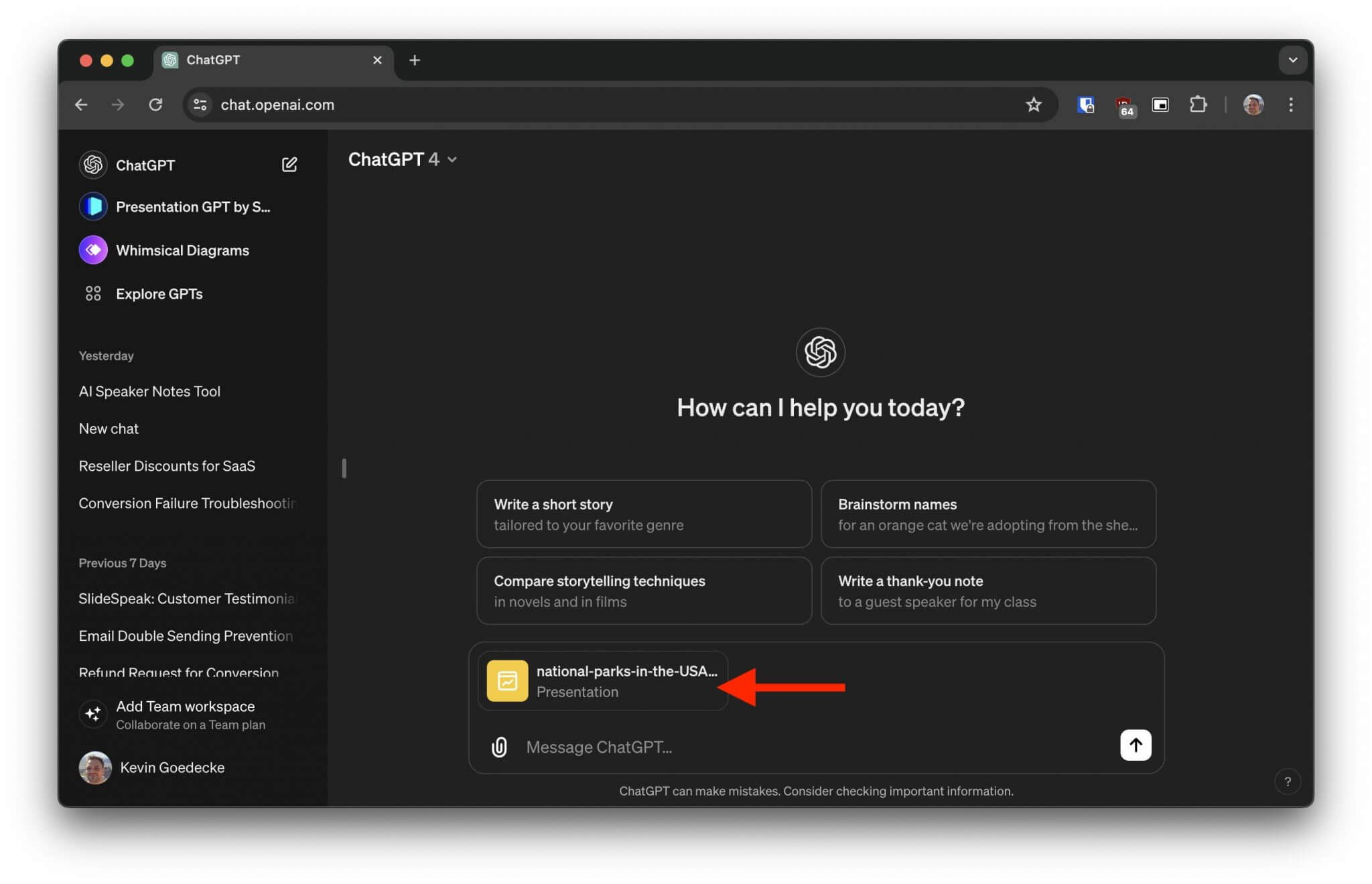Click the Brainstorm names suggestion card
The image size is (1372, 884).
tap(987, 514)
